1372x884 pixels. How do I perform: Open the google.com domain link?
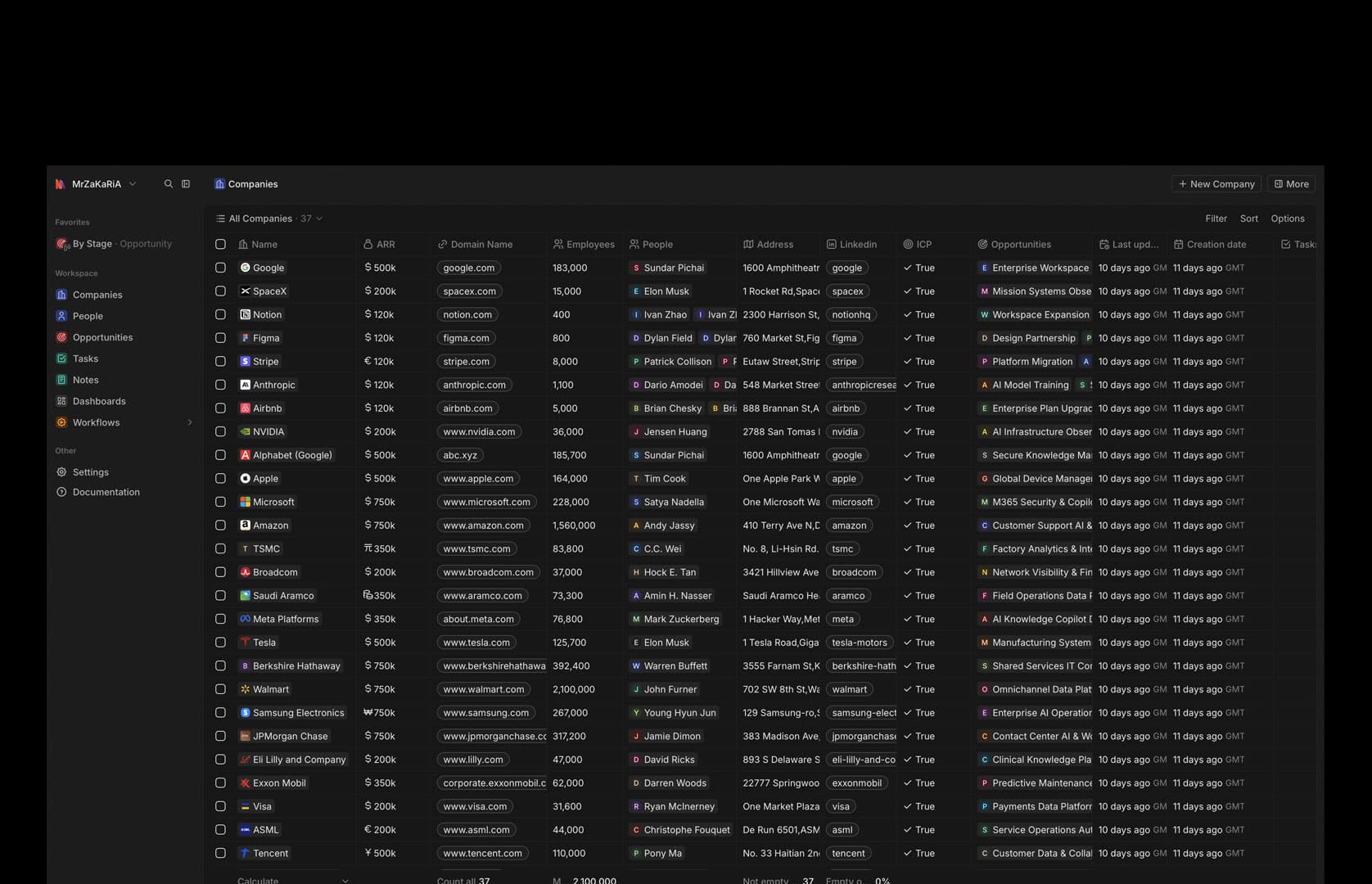[468, 268]
